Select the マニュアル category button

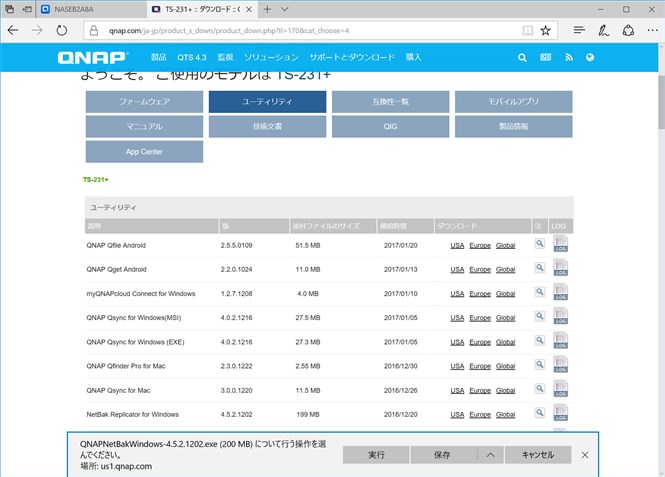click(144, 126)
